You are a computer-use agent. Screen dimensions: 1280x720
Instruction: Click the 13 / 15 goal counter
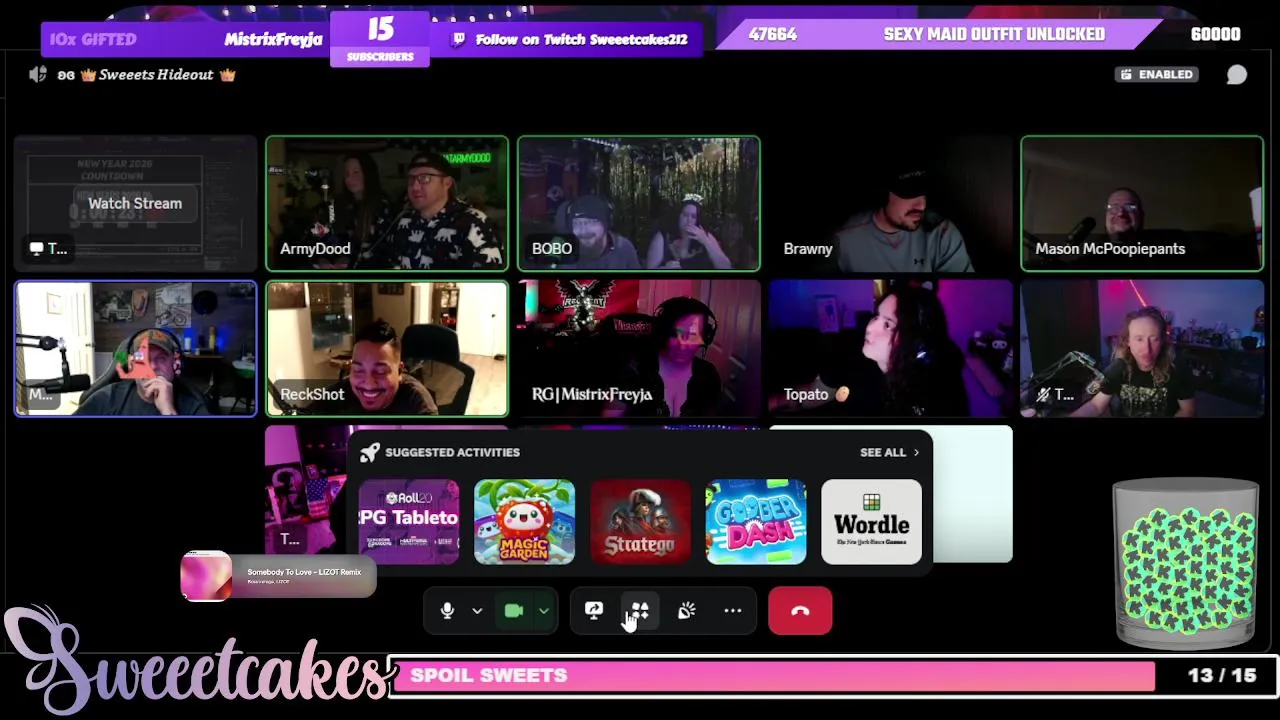coord(1221,676)
